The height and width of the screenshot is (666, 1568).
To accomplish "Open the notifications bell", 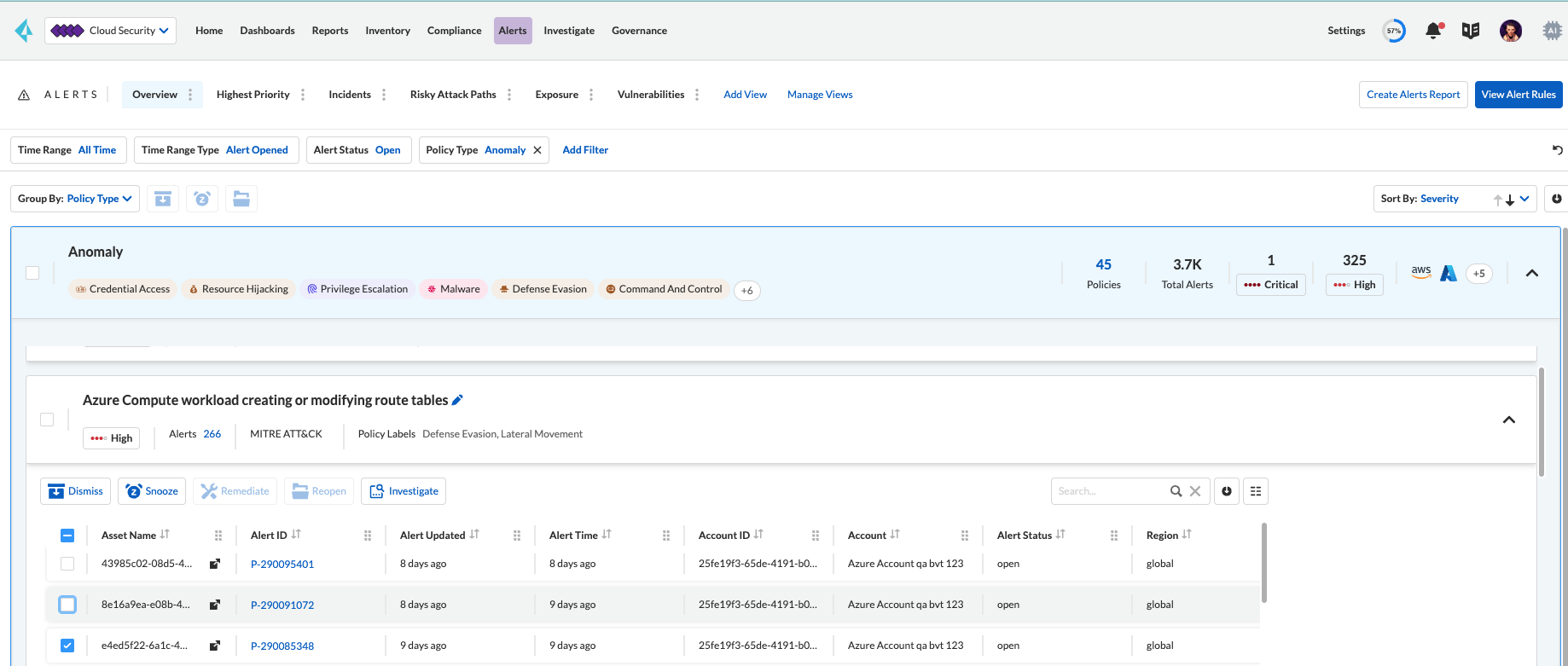I will 1433,31.
